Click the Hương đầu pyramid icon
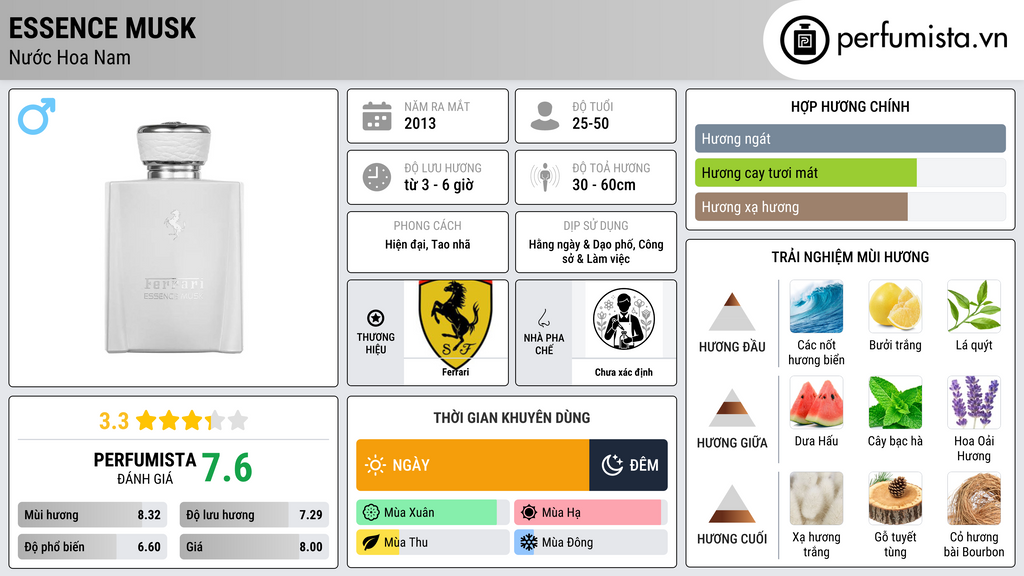The height and width of the screenshot is (576, 1024). 732,312
